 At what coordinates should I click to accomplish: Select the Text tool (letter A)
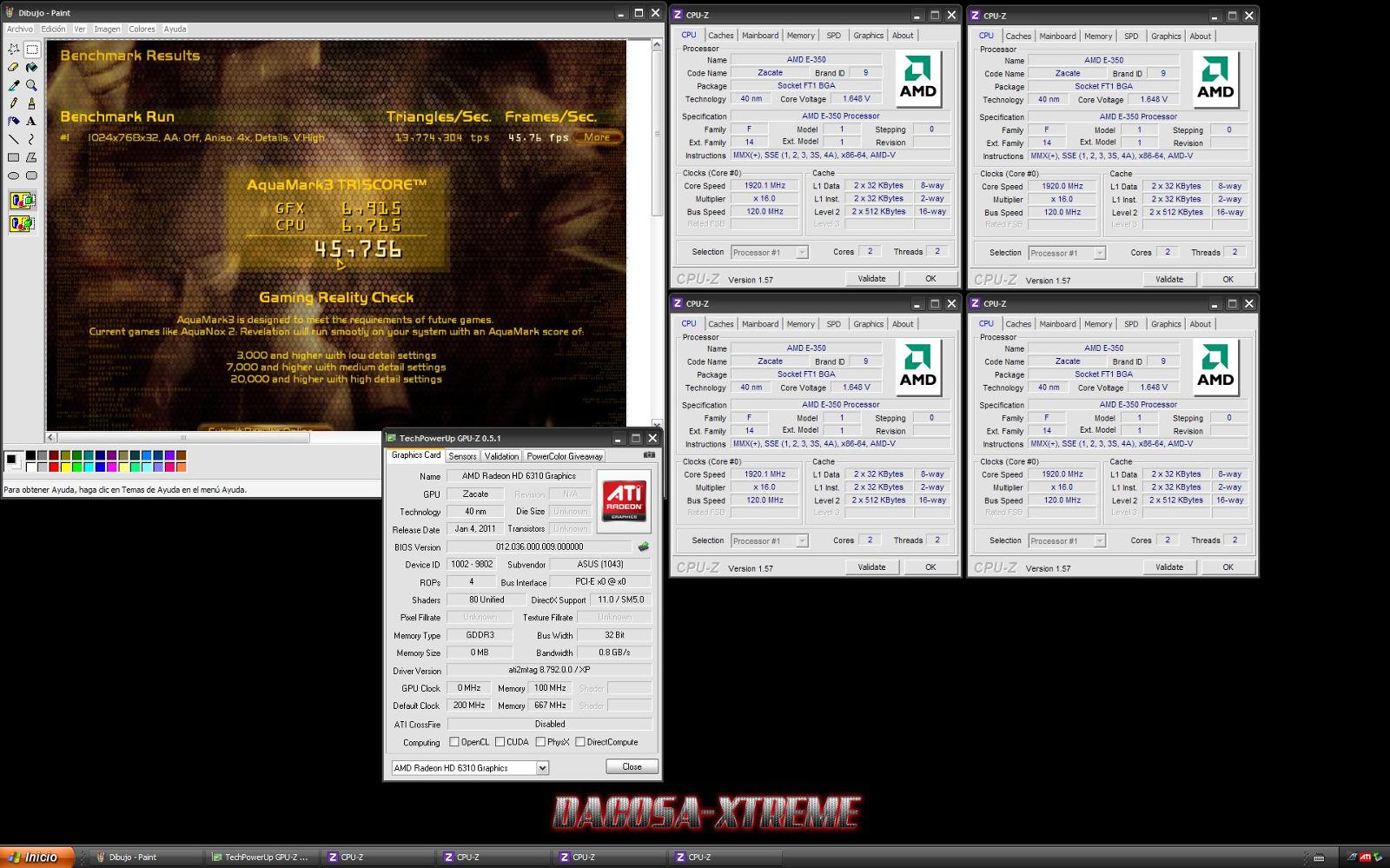pyautogui.click(x=31, y=121)
